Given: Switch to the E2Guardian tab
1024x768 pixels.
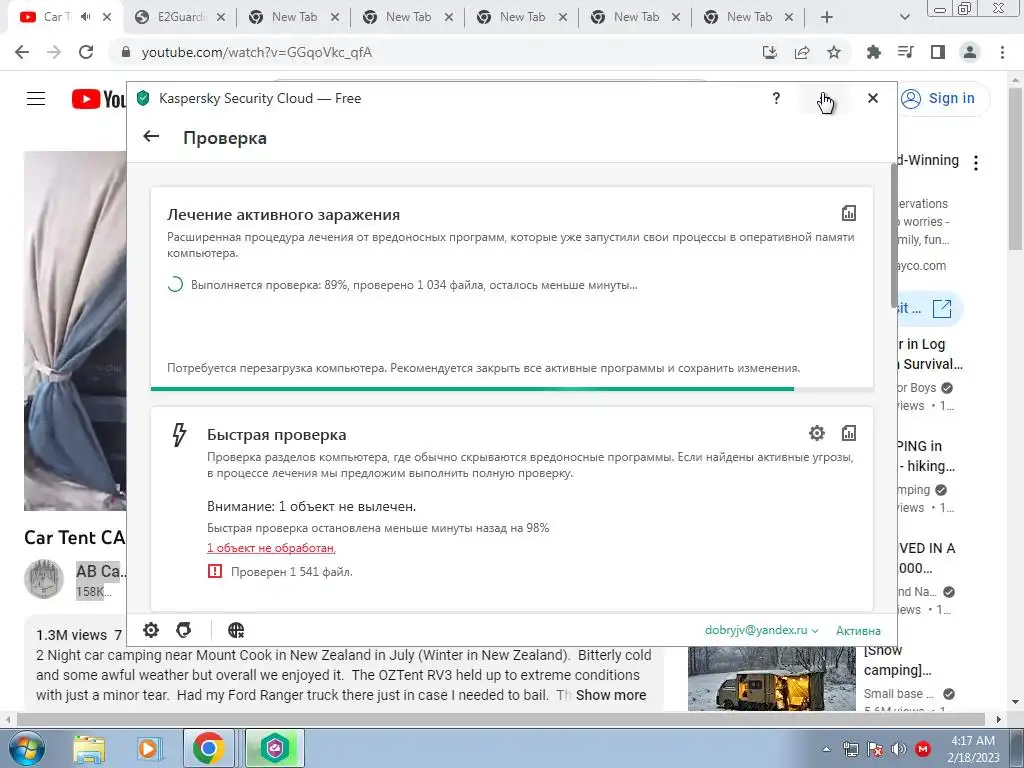Looking at the screenshot, I should (180, 18).
